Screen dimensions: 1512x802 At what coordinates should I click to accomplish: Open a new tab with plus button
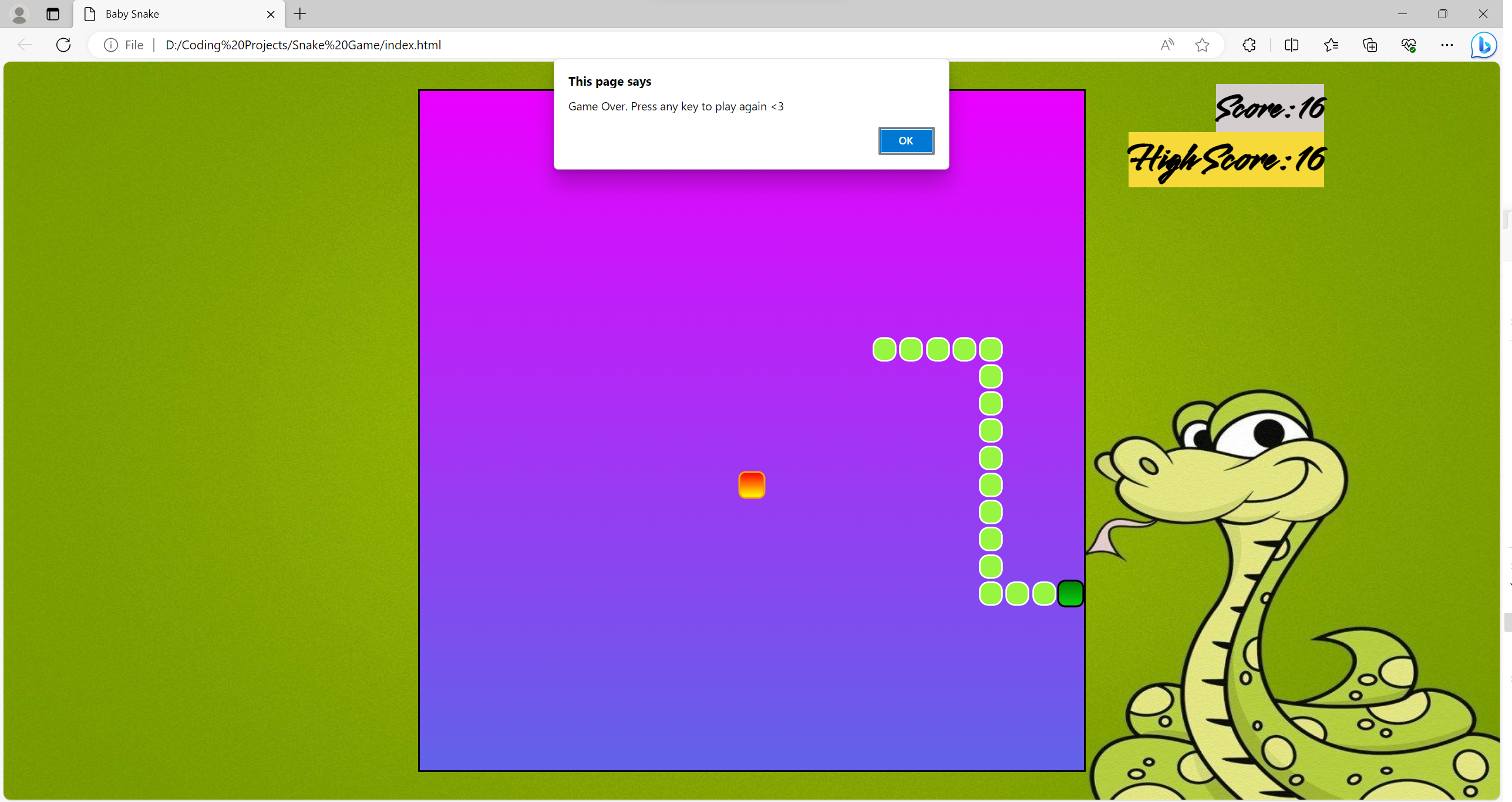click(300, 14)
